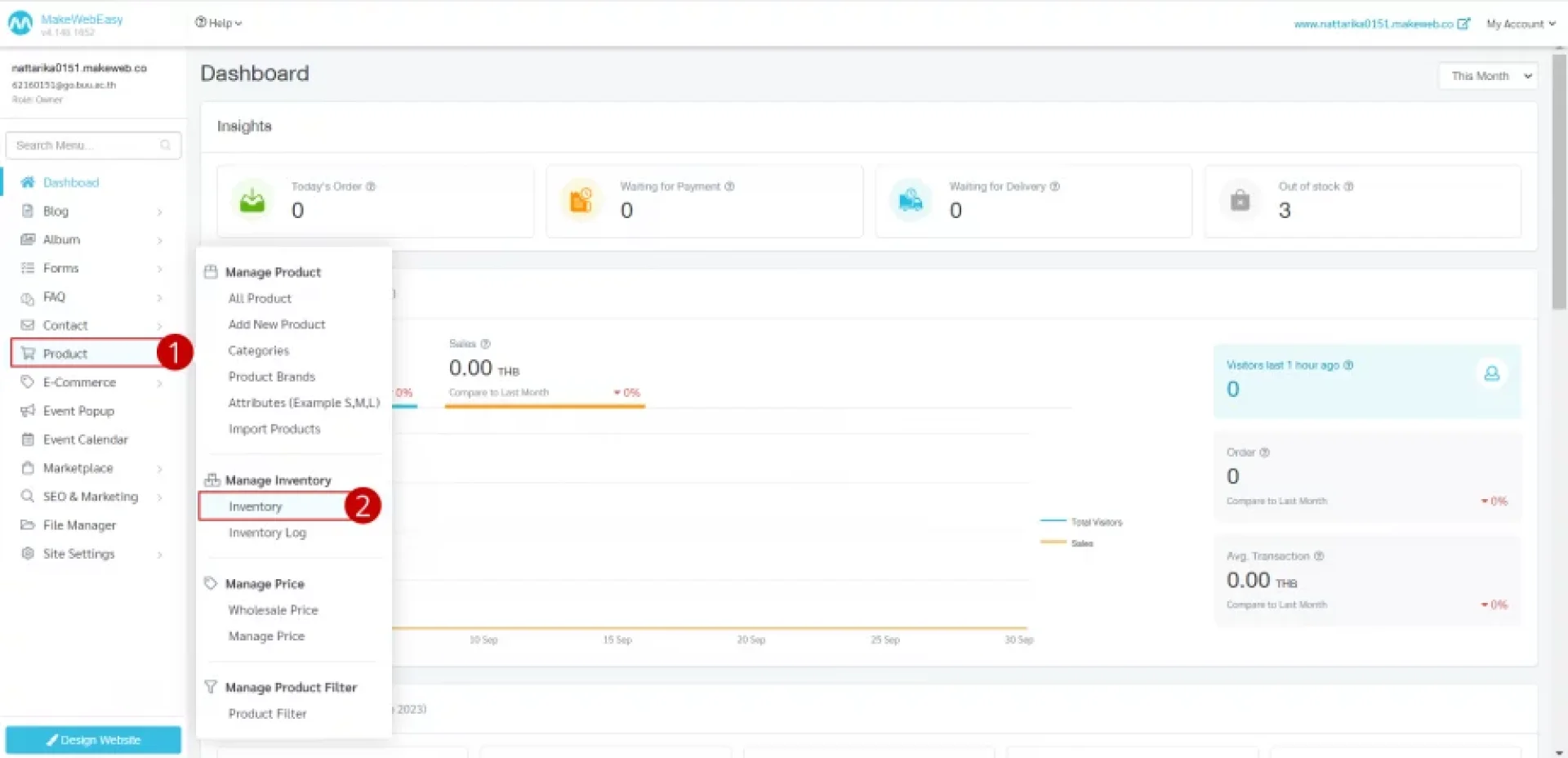Image resolution: width=1568 pixels, height=758 pixels.
Task: Open the Help dropdown menu
Action: (219, 23)
